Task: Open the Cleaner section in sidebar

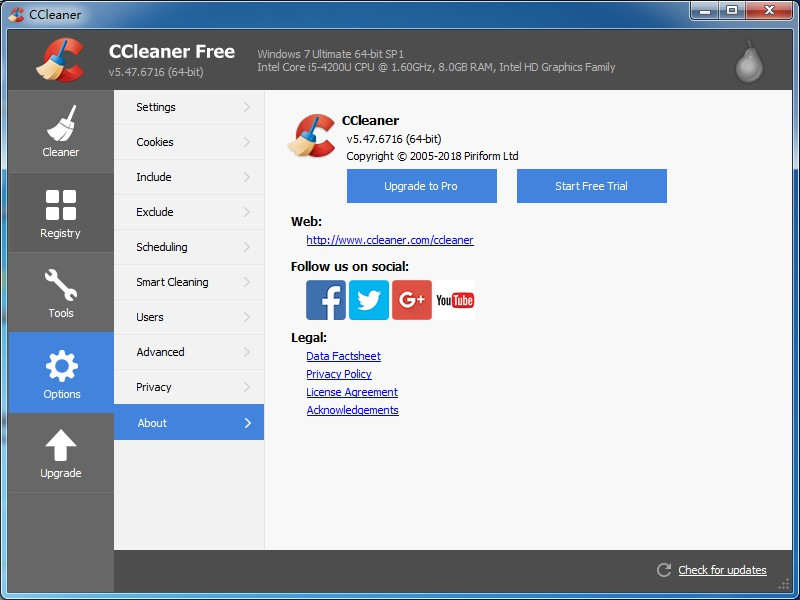Action: click(x=61, y=132)
